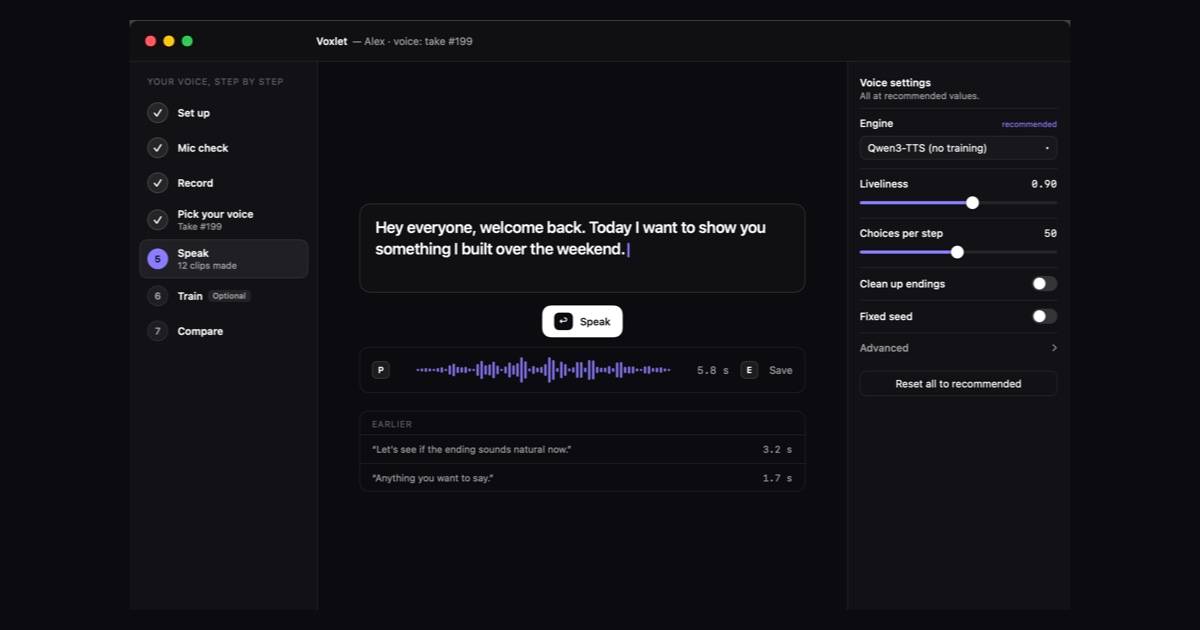Viewport: 1200px width, 630px height.
Task: Click the step 6 Train number badge
Action: coord(157,296)
